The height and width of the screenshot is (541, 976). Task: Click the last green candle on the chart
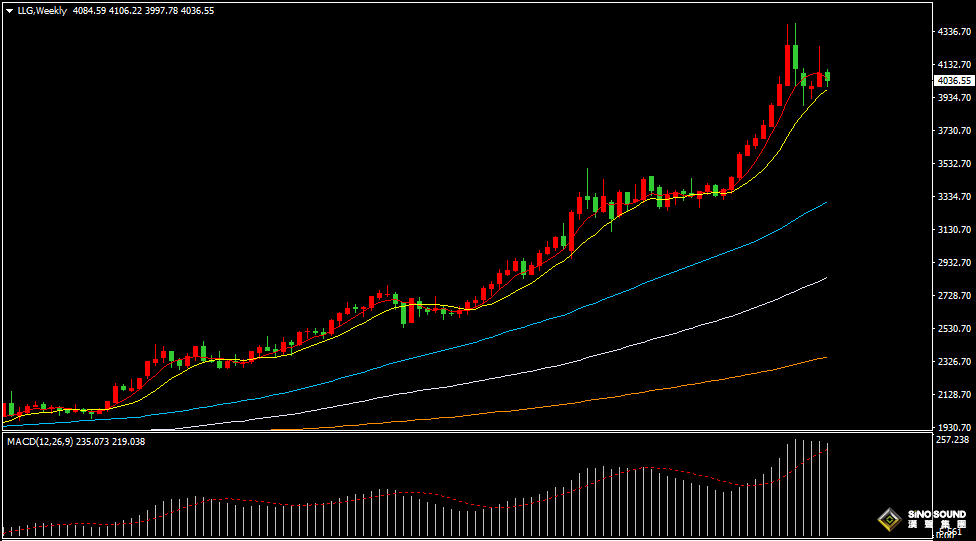(827, 76)
